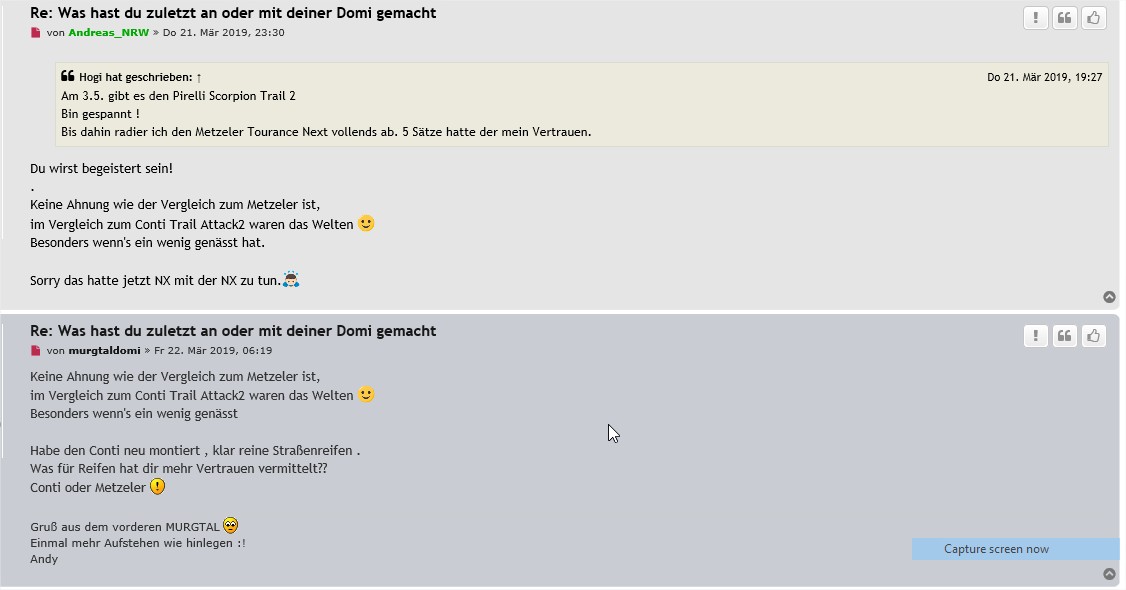Open the first post's title link
The height and width of the screenshot is (590, 1126).
click(x=233, y=13)
